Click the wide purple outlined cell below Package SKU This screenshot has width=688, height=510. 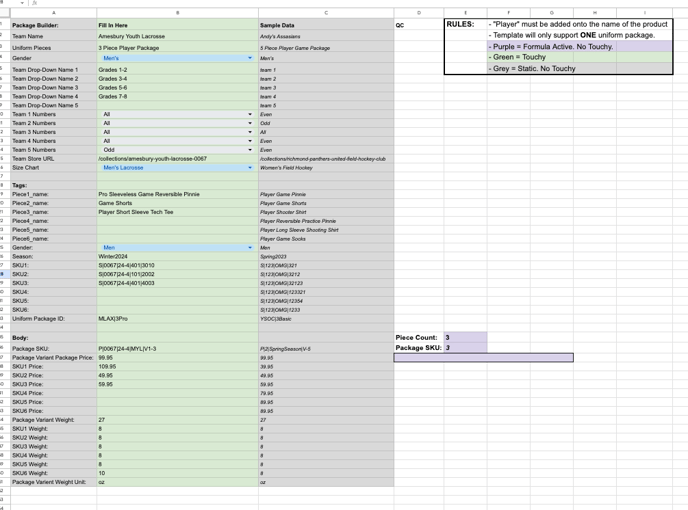click(483, 357)
